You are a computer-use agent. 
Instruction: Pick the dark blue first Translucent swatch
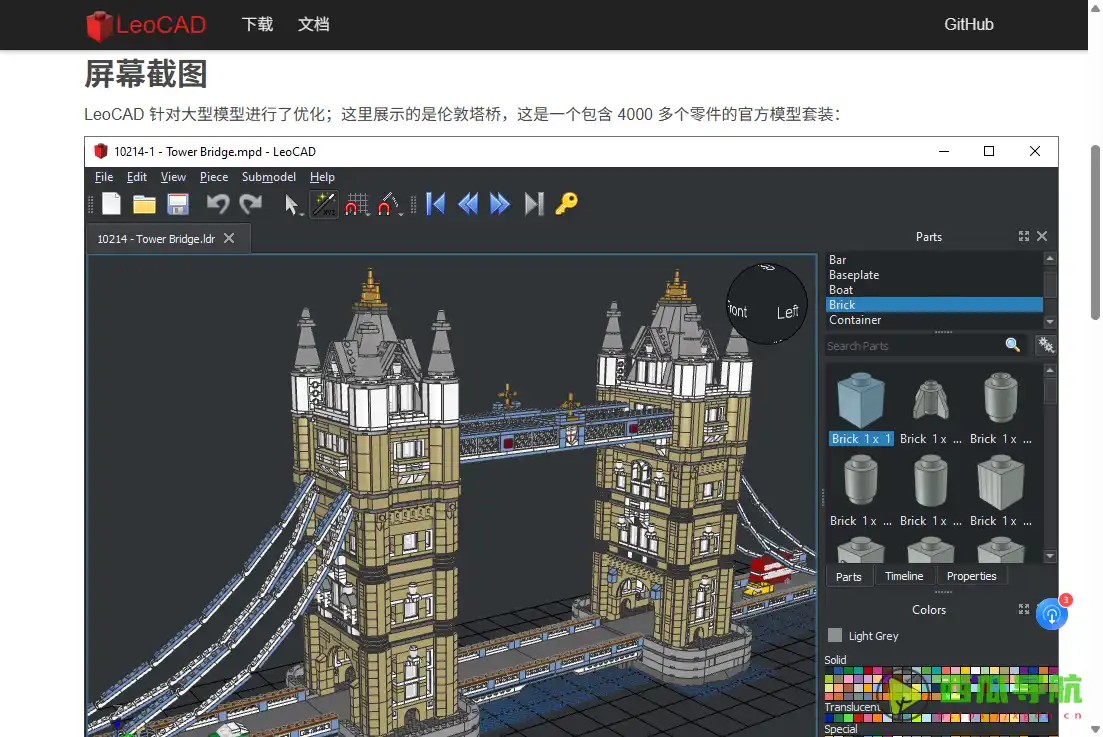coord(829,718)
